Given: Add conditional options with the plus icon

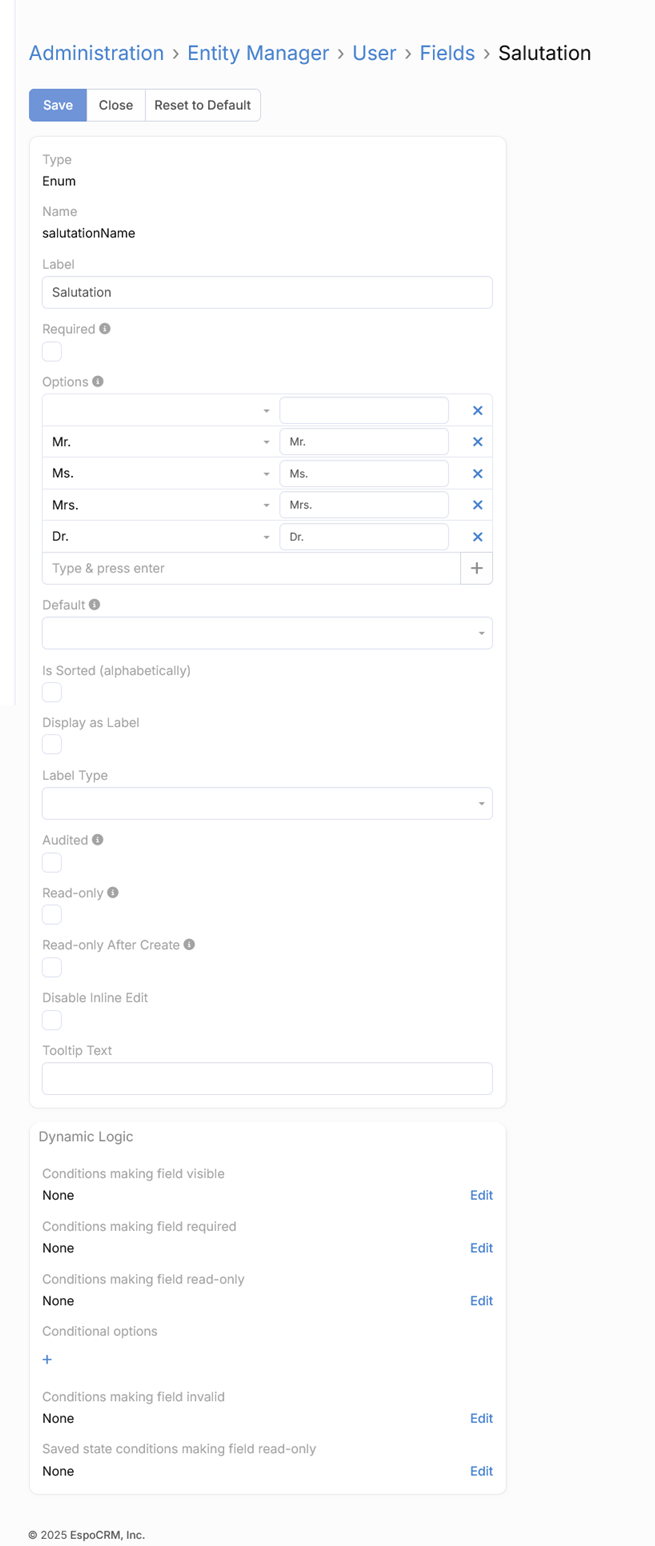Looking at the screenshot, I should point(47,1360).
